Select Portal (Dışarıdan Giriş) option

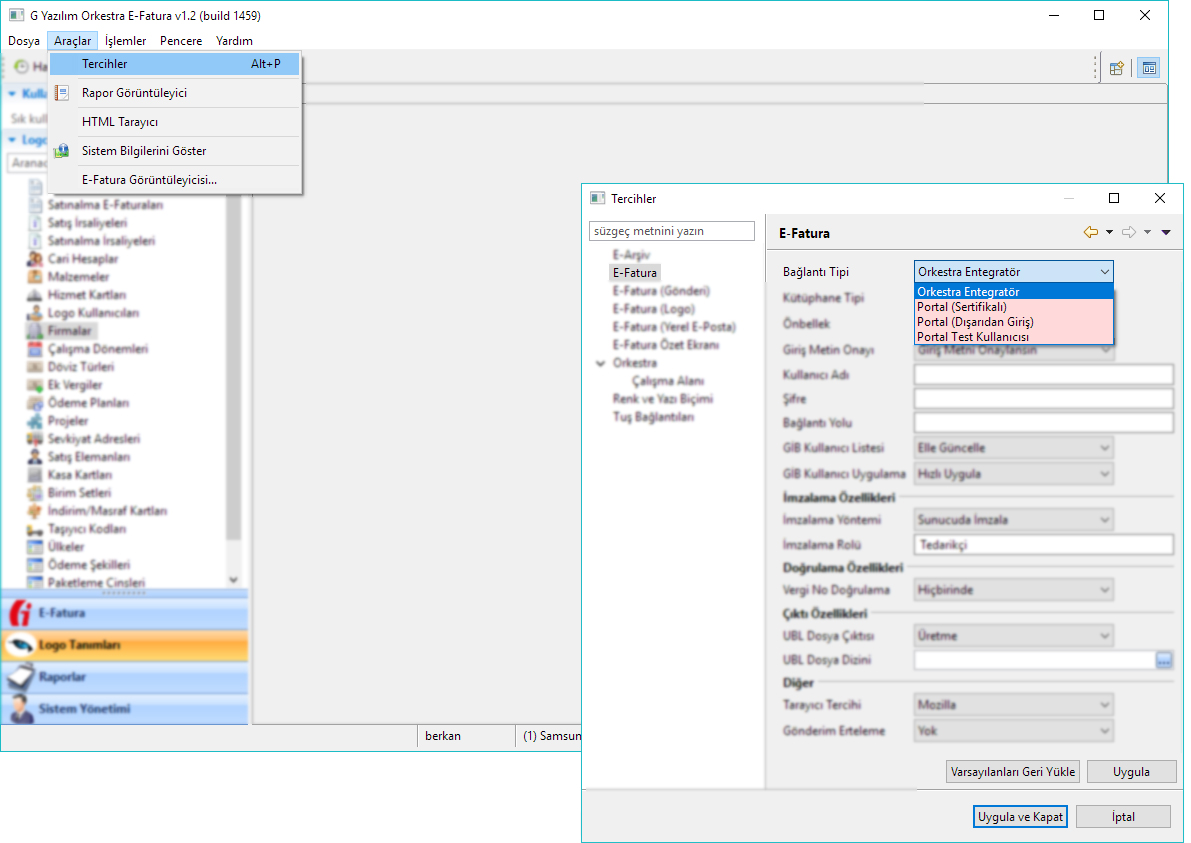coord(1014,322)
